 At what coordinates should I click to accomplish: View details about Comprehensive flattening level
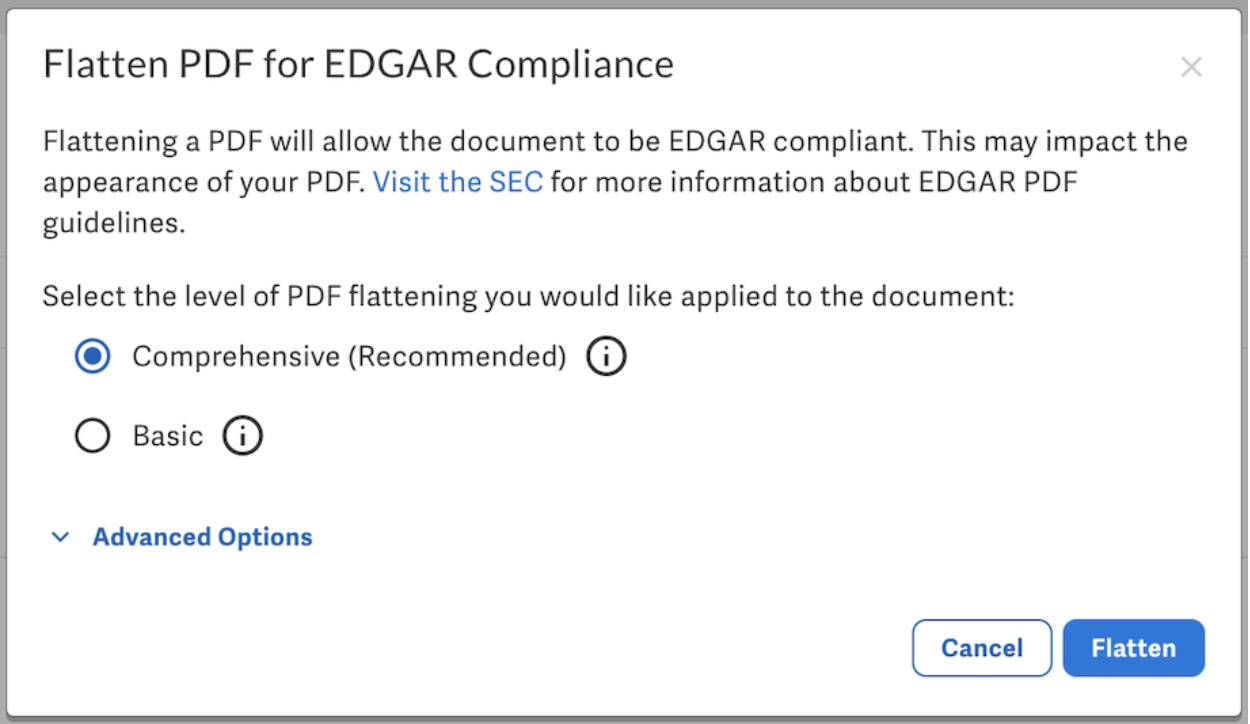[x=606, y=356]
